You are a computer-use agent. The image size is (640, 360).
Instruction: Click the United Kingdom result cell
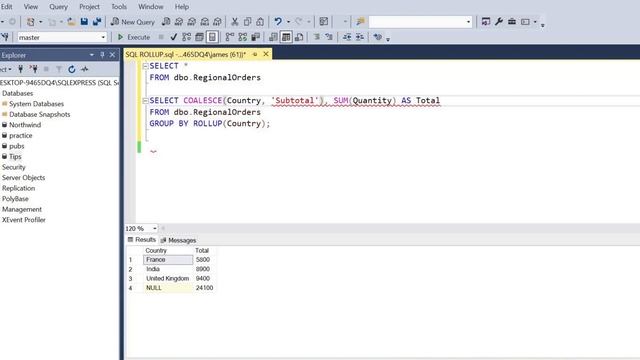168,278
